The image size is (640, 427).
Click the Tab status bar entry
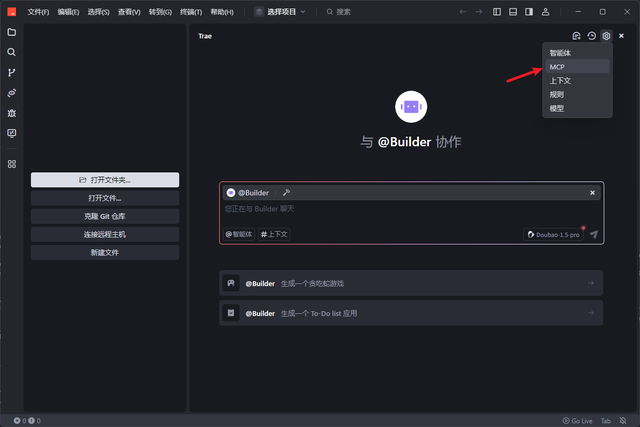[606, 421]
